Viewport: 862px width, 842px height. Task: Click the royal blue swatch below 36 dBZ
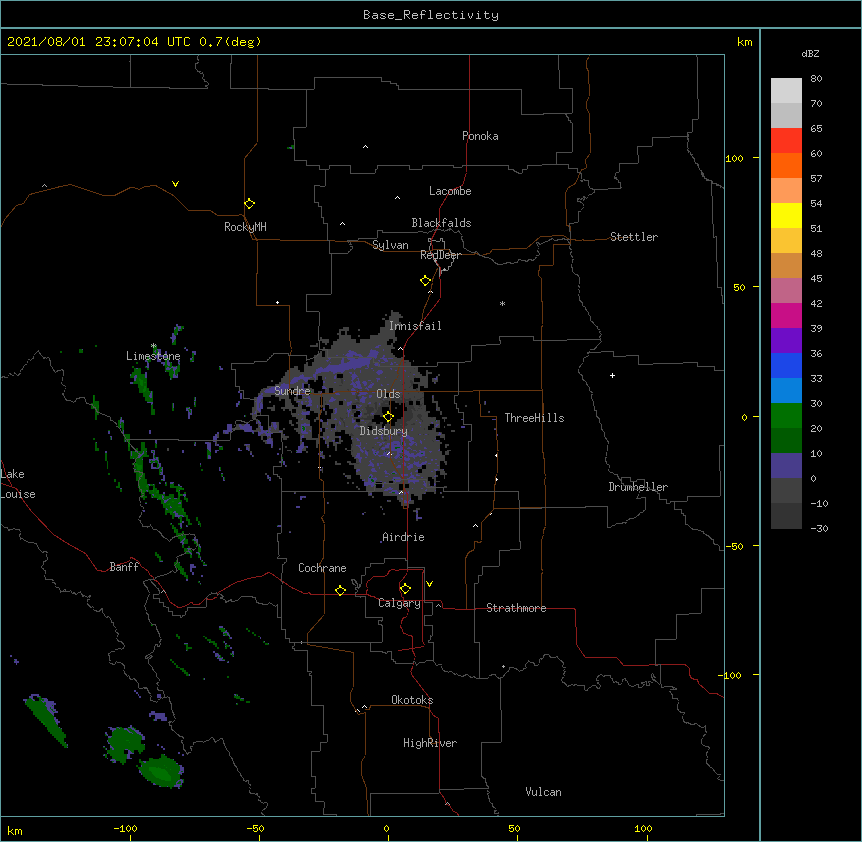pos(786,365)
